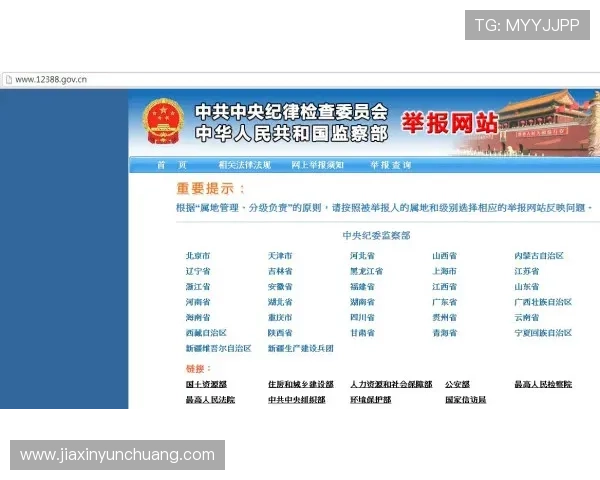
Task: Open the 上海市 link
Action: tap(445, 271)
